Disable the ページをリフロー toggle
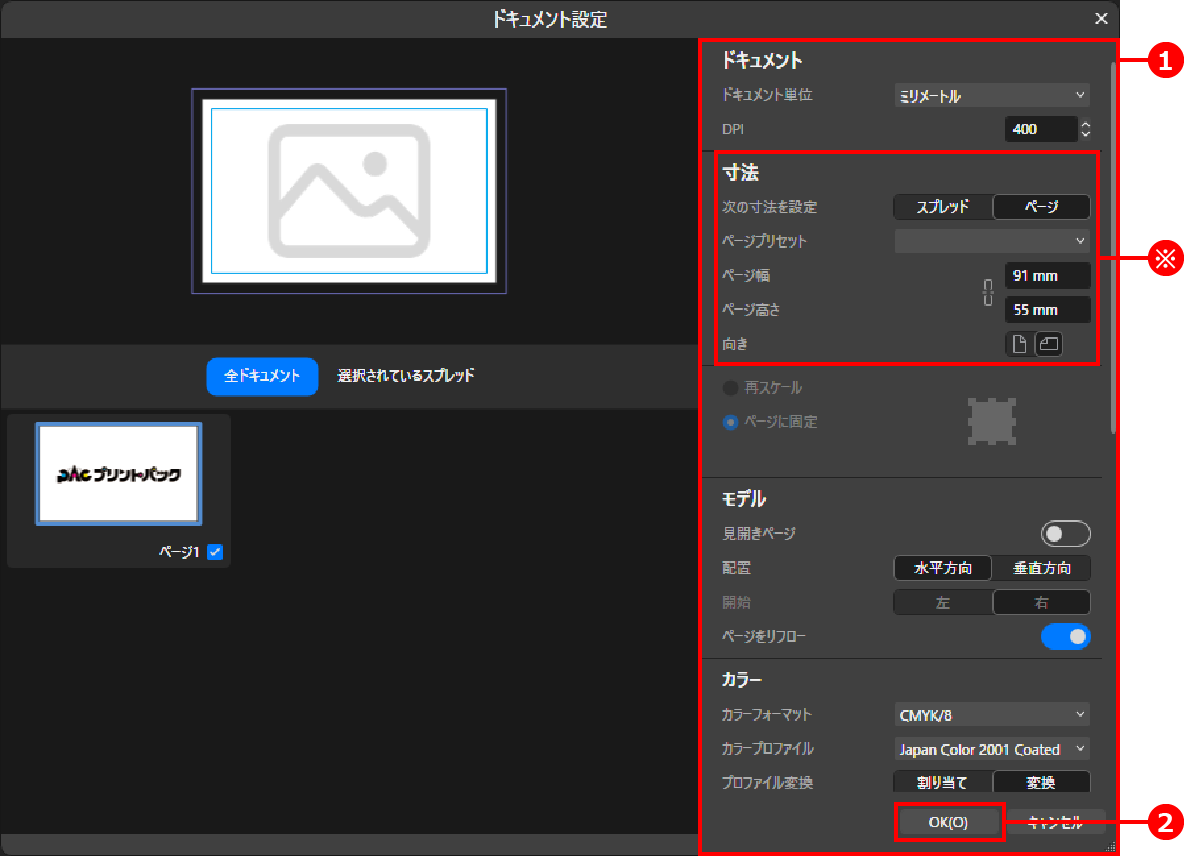 (1065, 636)
